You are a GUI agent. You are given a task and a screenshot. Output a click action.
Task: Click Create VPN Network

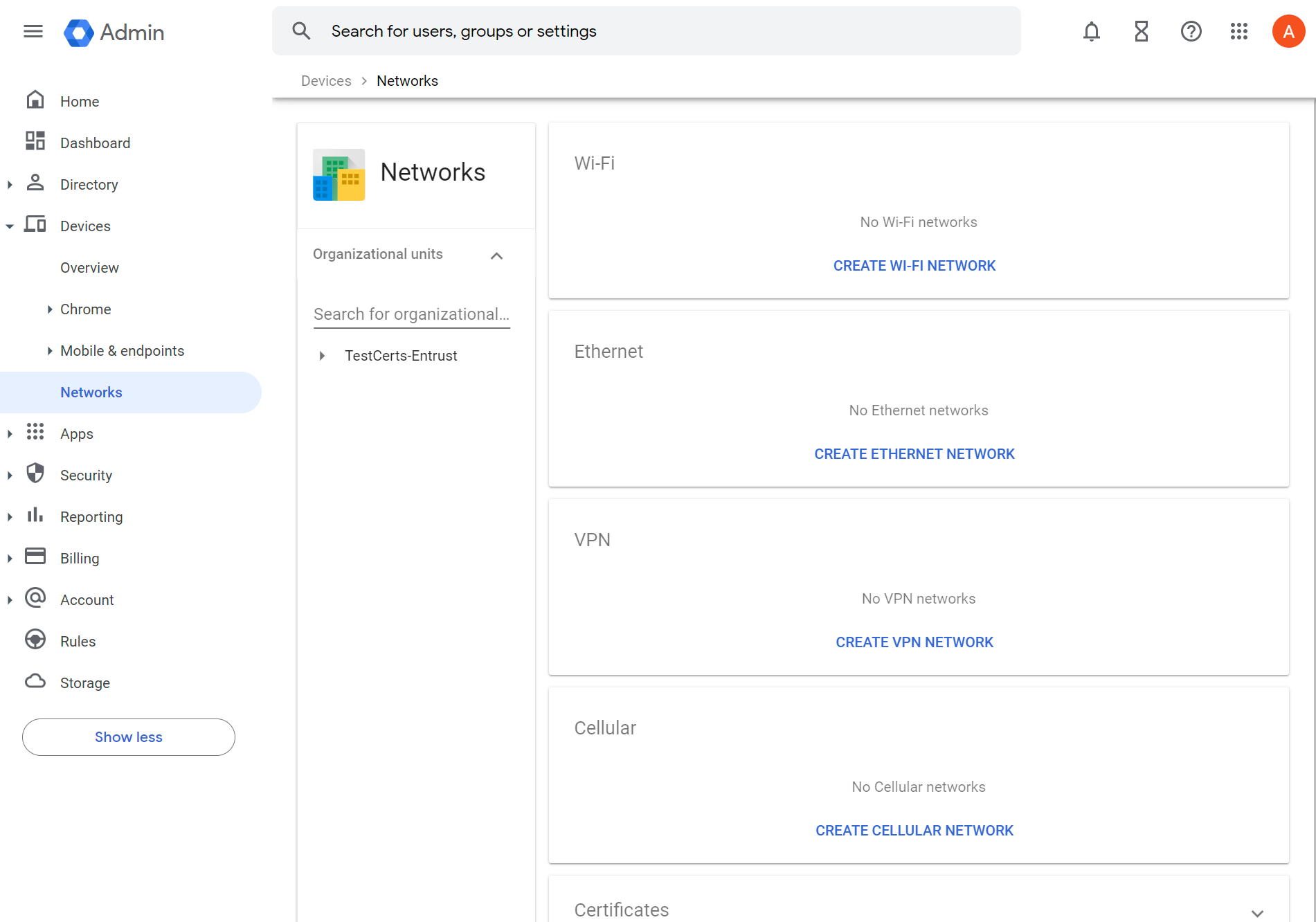914,642
